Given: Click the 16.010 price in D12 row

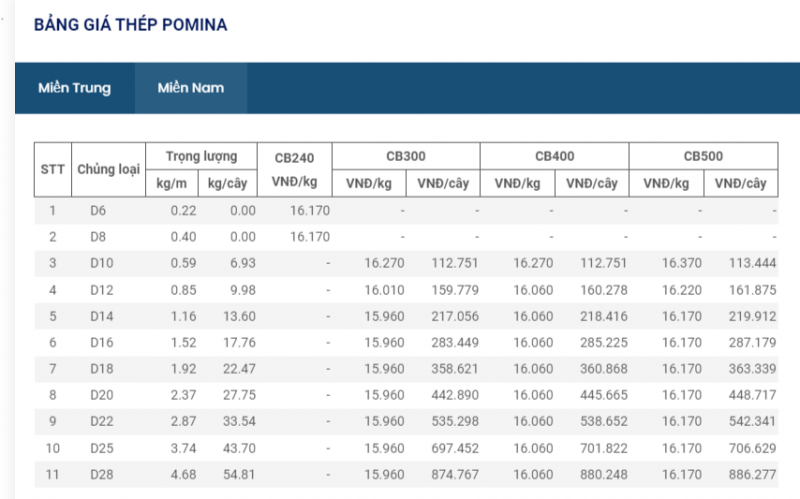Looking at the screenshot, I should (384, 290).
